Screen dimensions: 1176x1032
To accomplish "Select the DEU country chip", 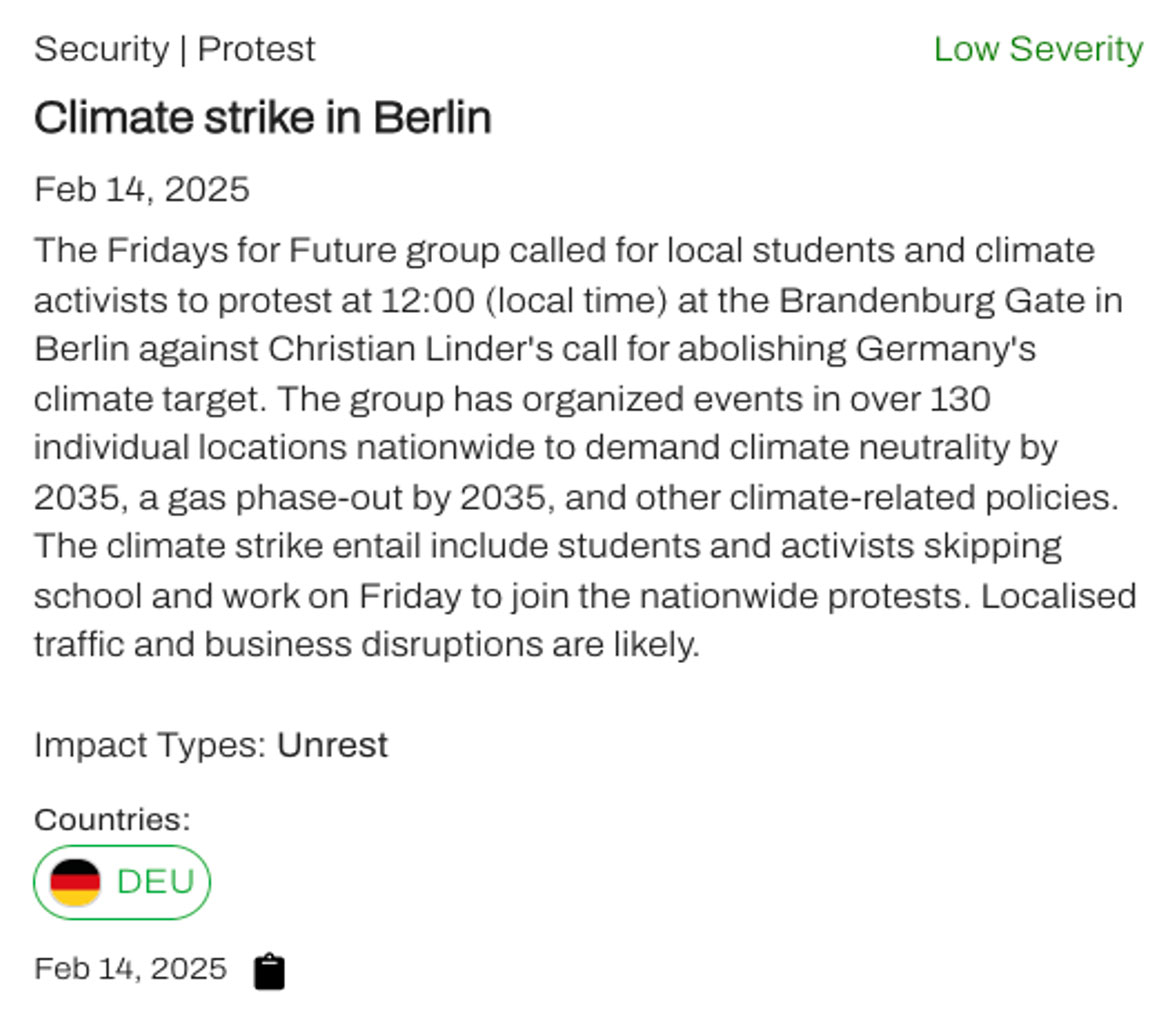I will point(122,882).
